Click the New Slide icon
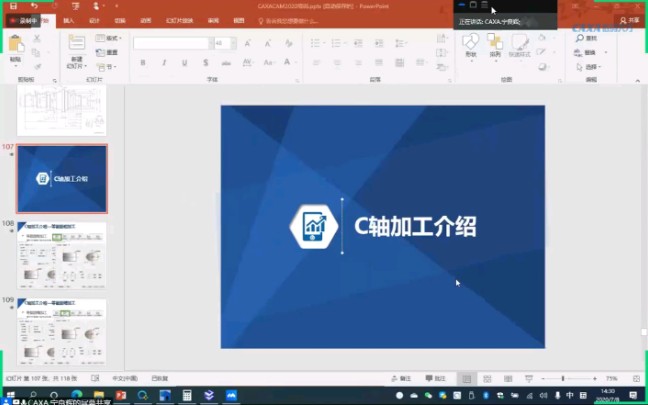Viewport: 648px width, 405px height. 77,43
